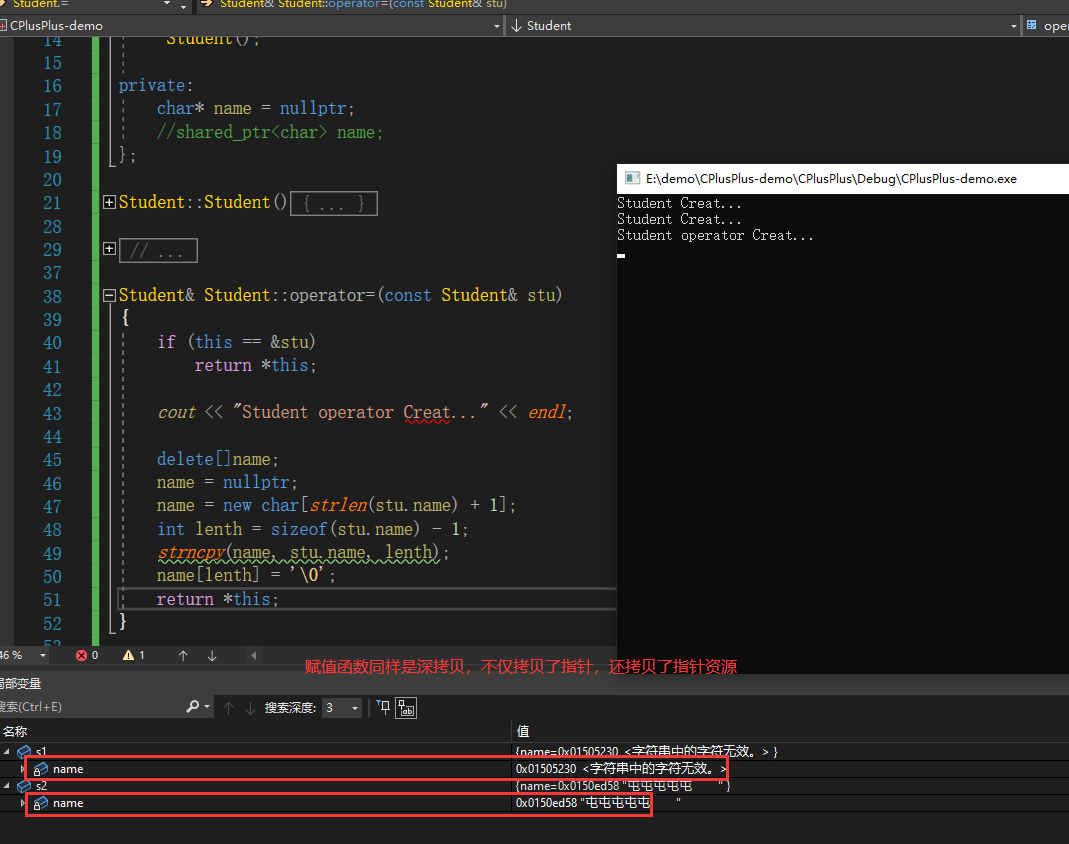Click the error count indicator showing 0
The image size is (1069, 844).
[87, 655]
